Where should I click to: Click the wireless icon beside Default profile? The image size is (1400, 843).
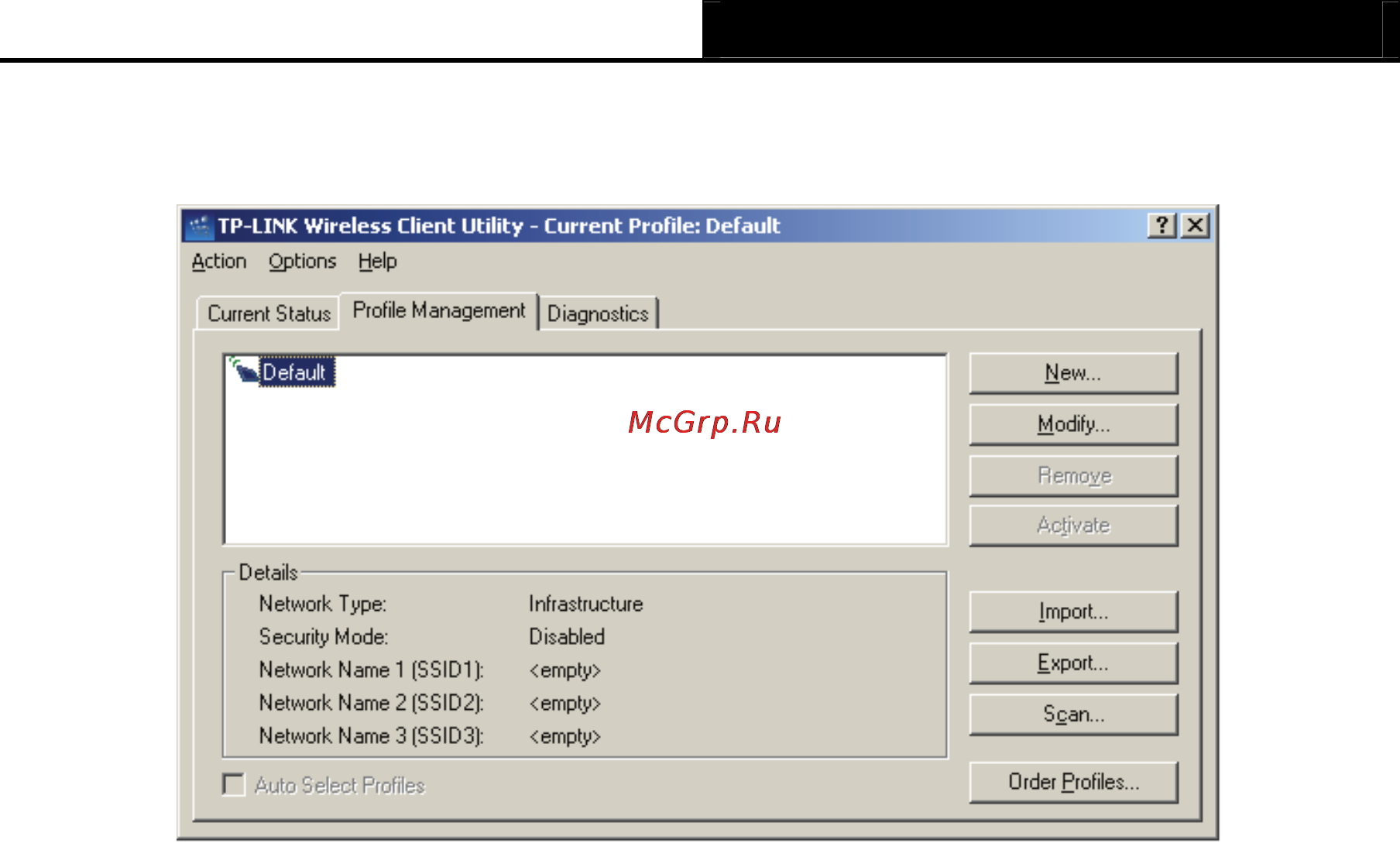[244, 371]
